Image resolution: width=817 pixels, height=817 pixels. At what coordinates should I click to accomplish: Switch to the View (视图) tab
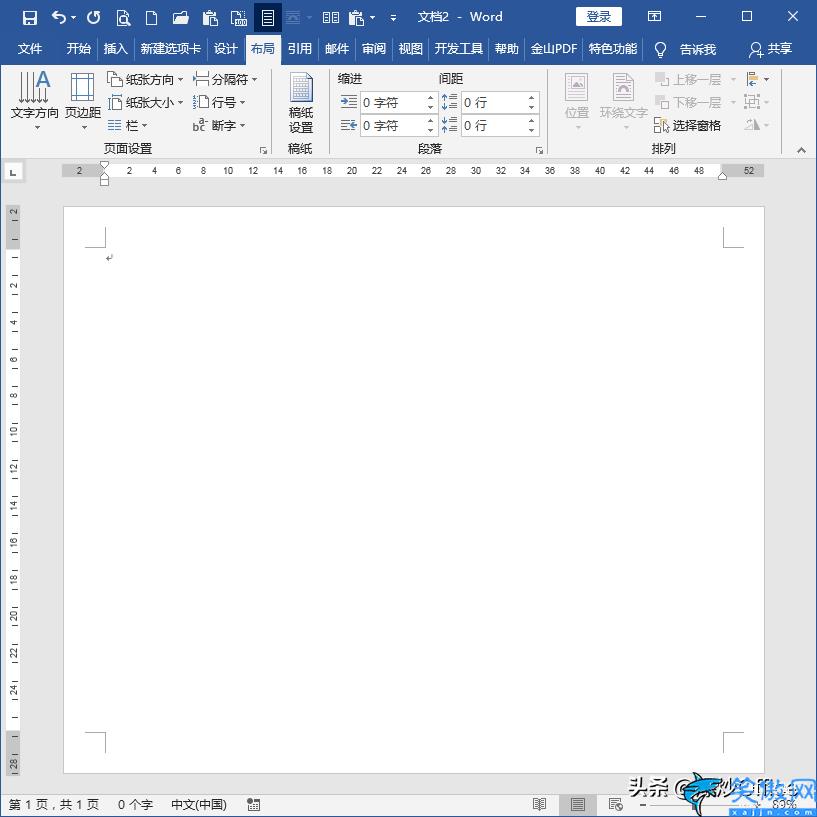point(411,49)
